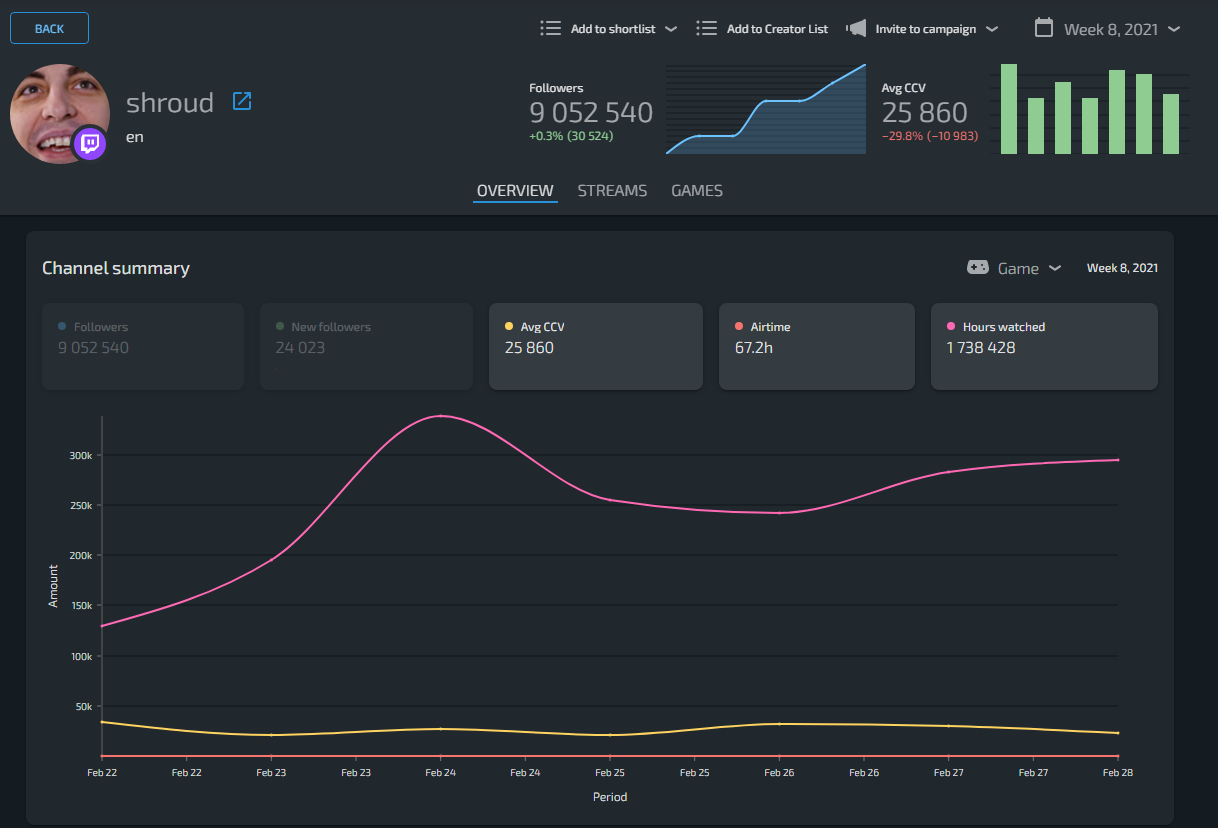Toggle the Hours watched series card

click(x=1044, y=346)
